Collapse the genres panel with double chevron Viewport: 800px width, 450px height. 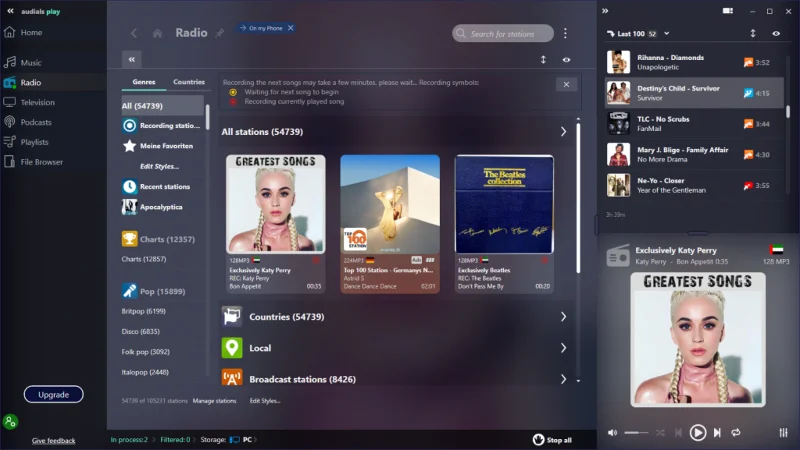tap(132, 60)
